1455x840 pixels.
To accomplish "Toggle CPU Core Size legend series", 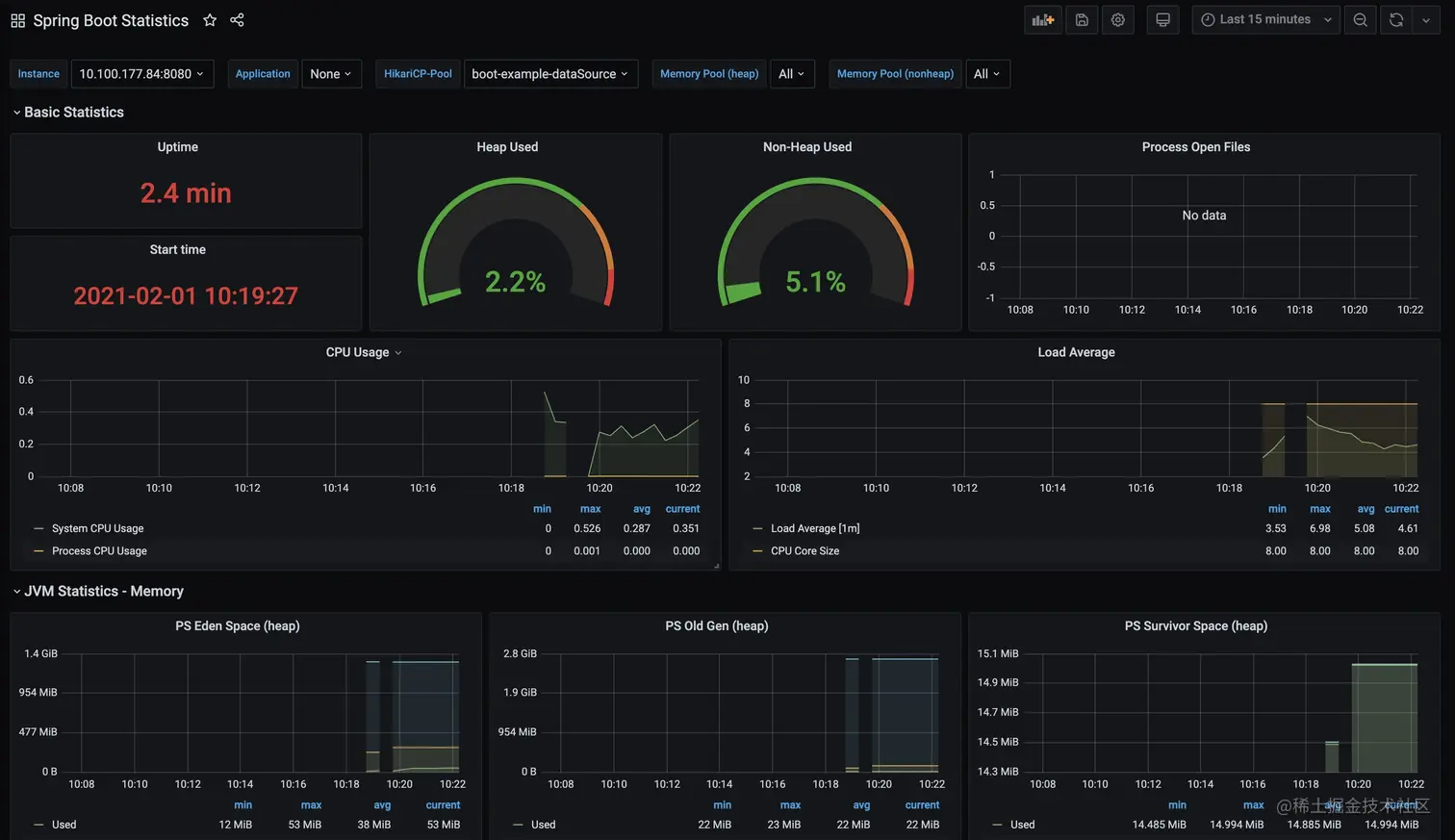I will coord(804,551).
